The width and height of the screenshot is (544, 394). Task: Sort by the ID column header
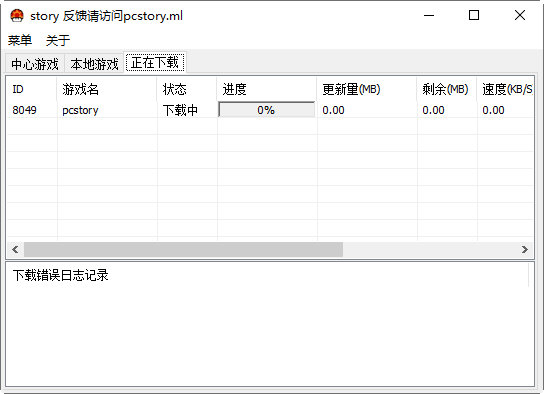tap(32, 89)
